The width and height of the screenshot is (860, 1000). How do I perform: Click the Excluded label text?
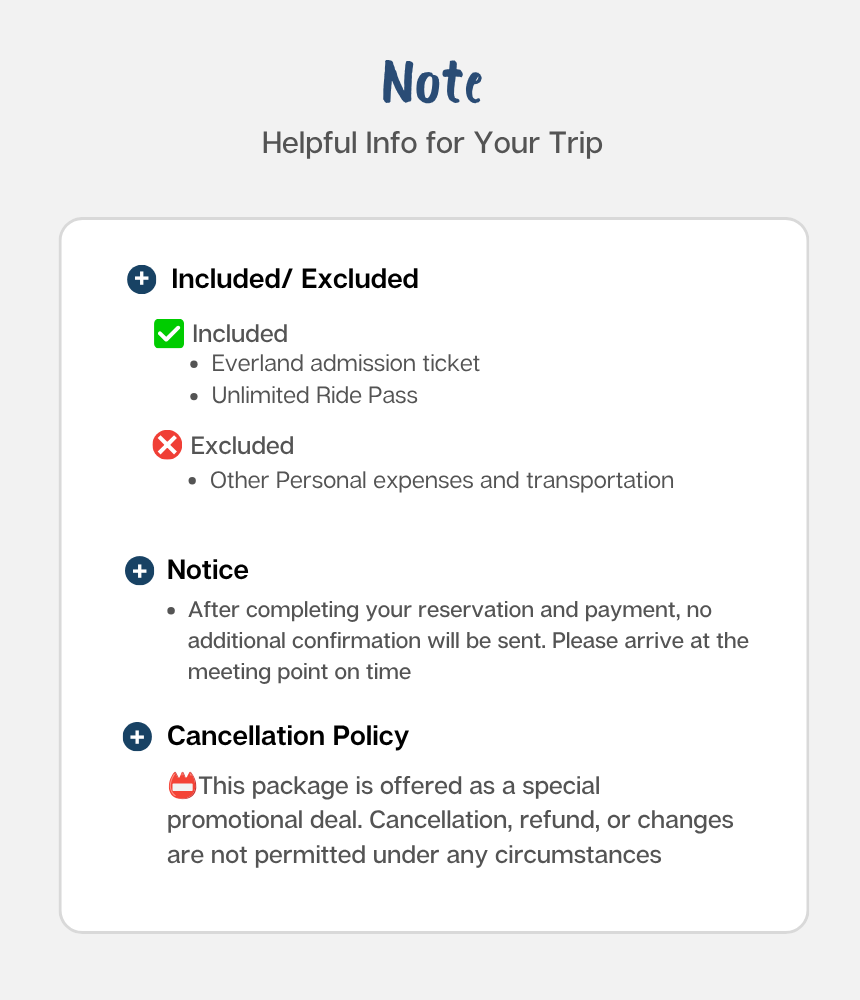[242, 446]
